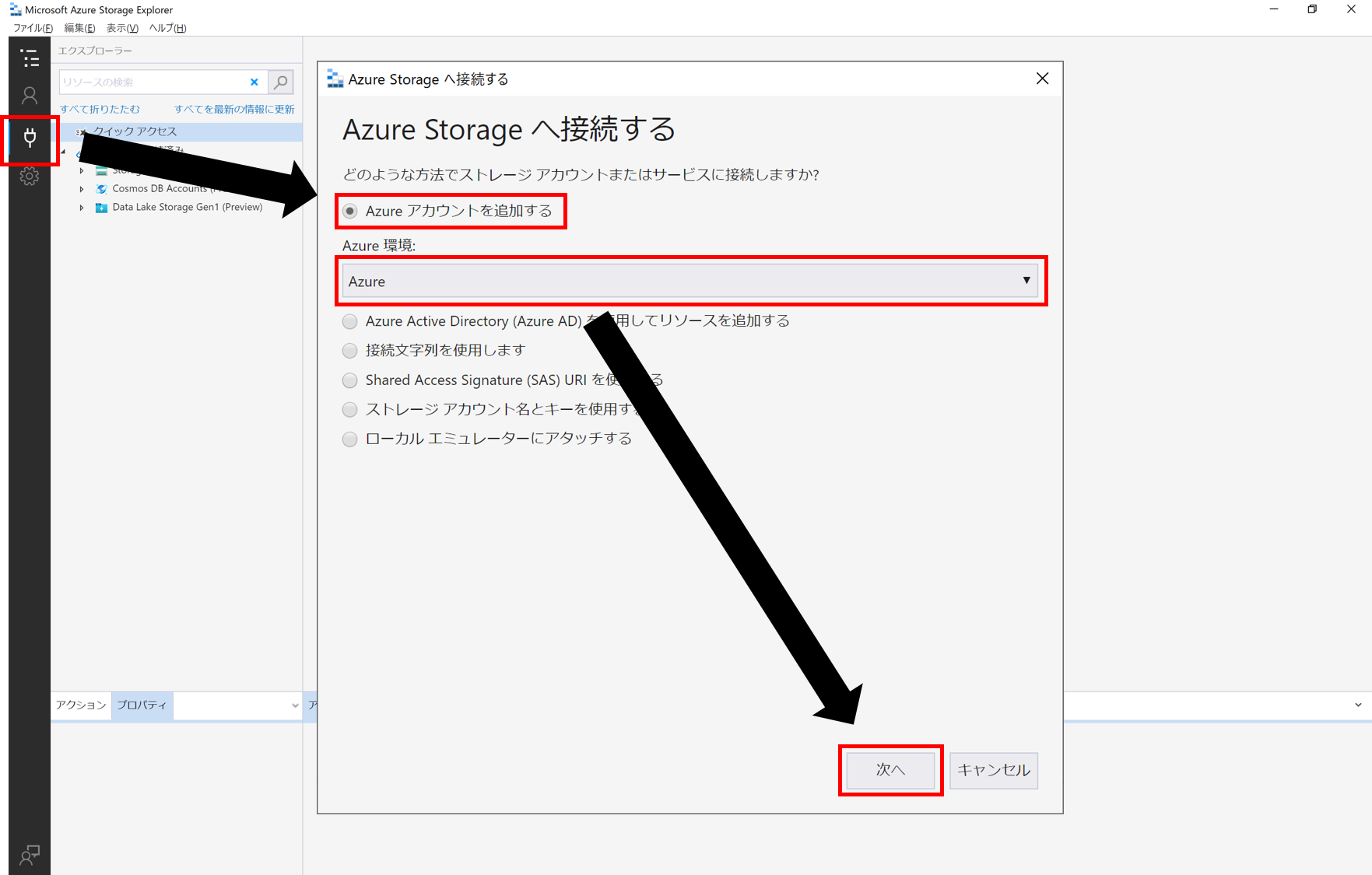The width and height of the screenshot is (1372, 875).
Task: Expand the storage accounts tree node arrow
Action: [82, 170]
